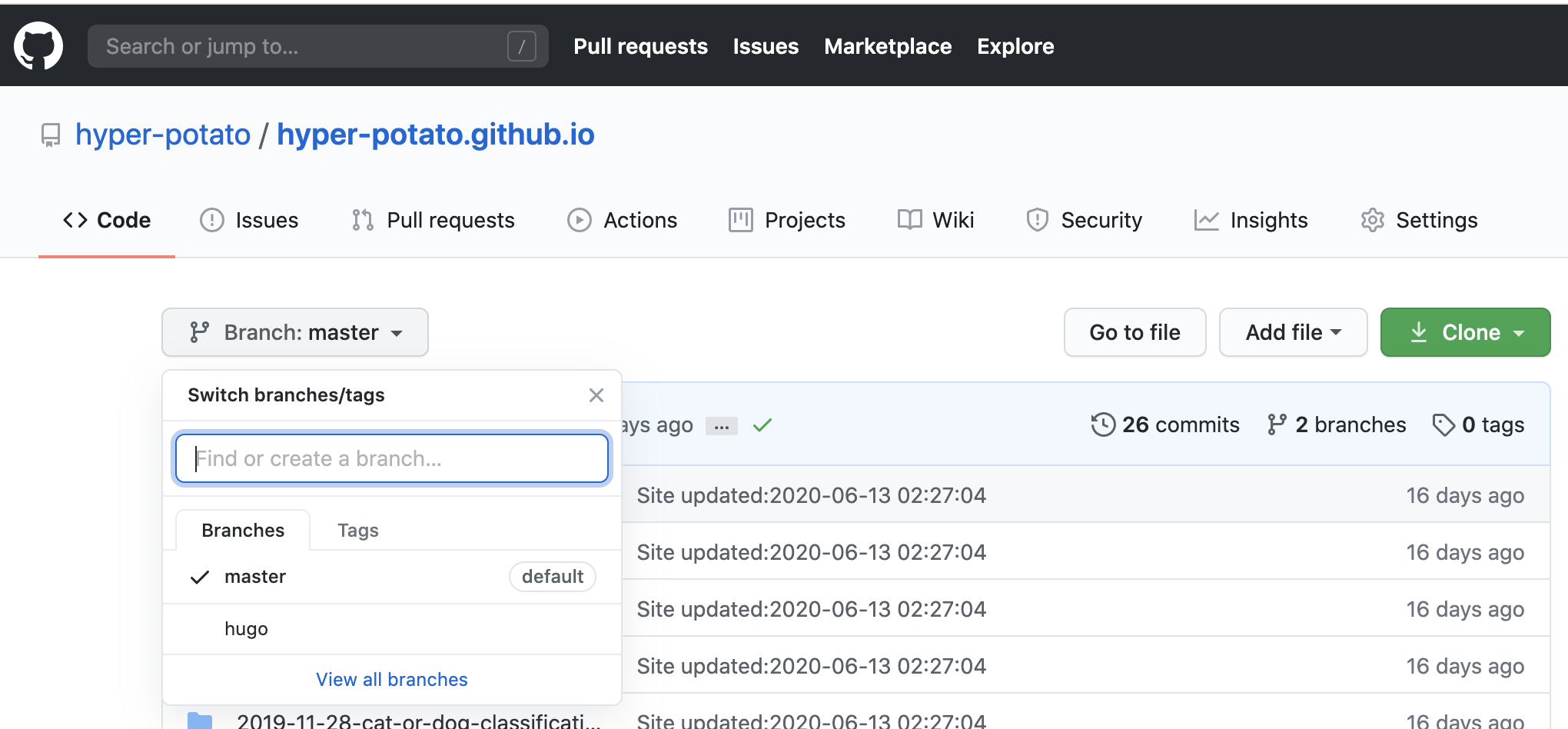Viewport: 1568px width, 729px height.
Task: Close the Switch branches/tags popup
Action: click(596, 395)
